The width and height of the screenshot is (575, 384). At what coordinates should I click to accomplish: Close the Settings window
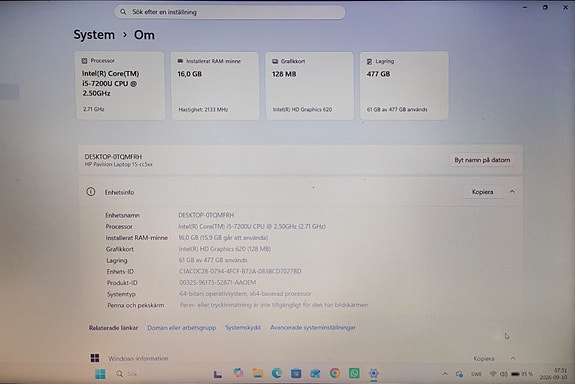[x=565, y=7]
